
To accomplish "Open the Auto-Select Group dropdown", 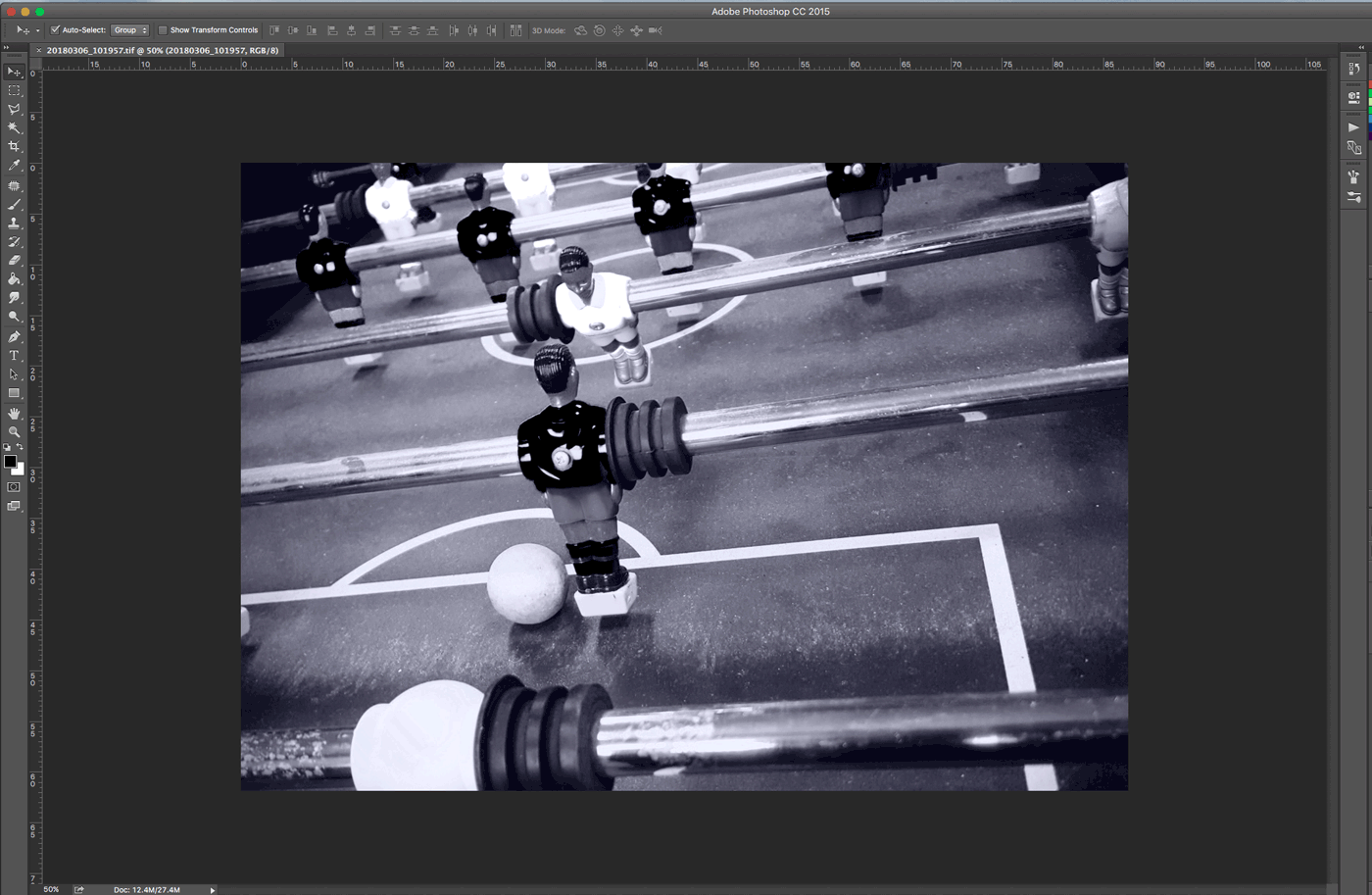I will 128,30.
